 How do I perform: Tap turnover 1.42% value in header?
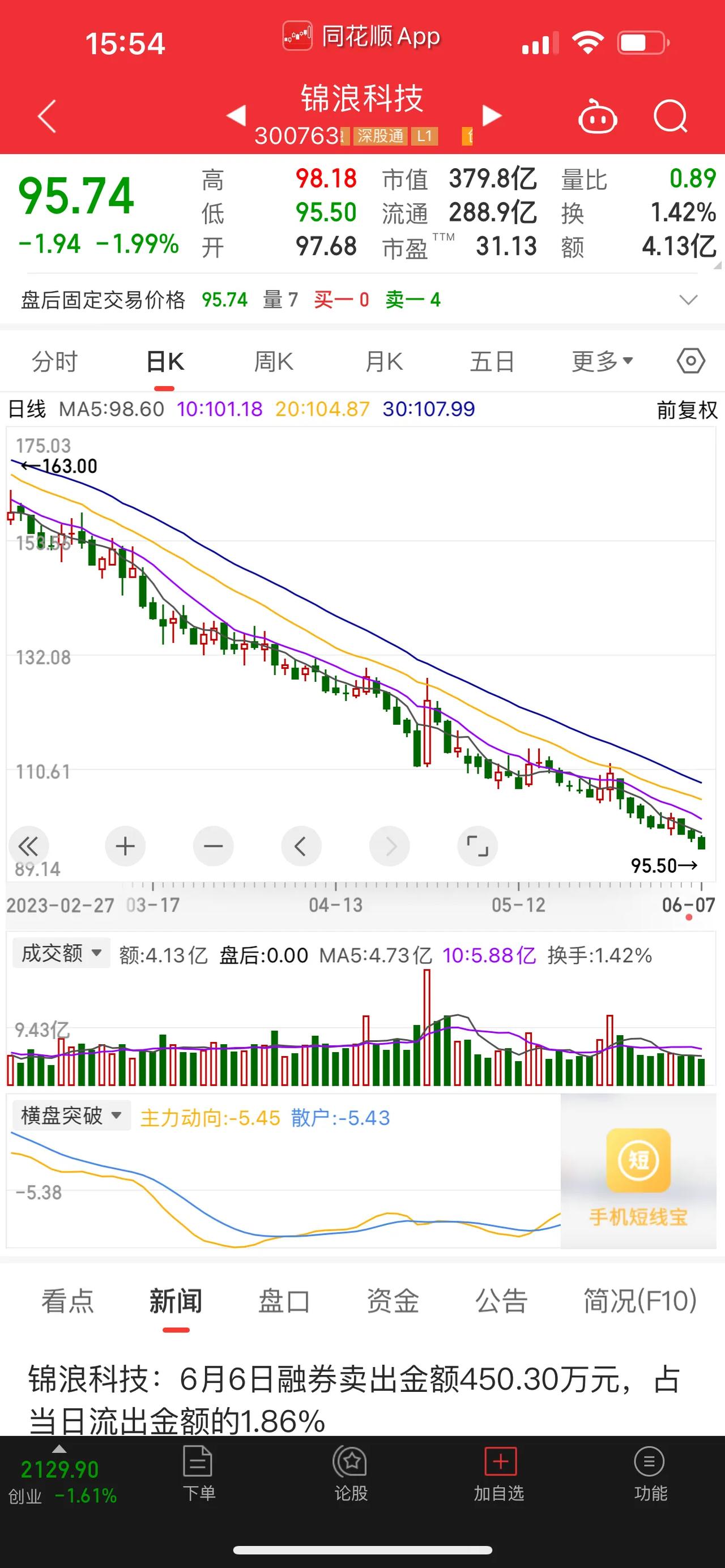click(x=684, y=212)
